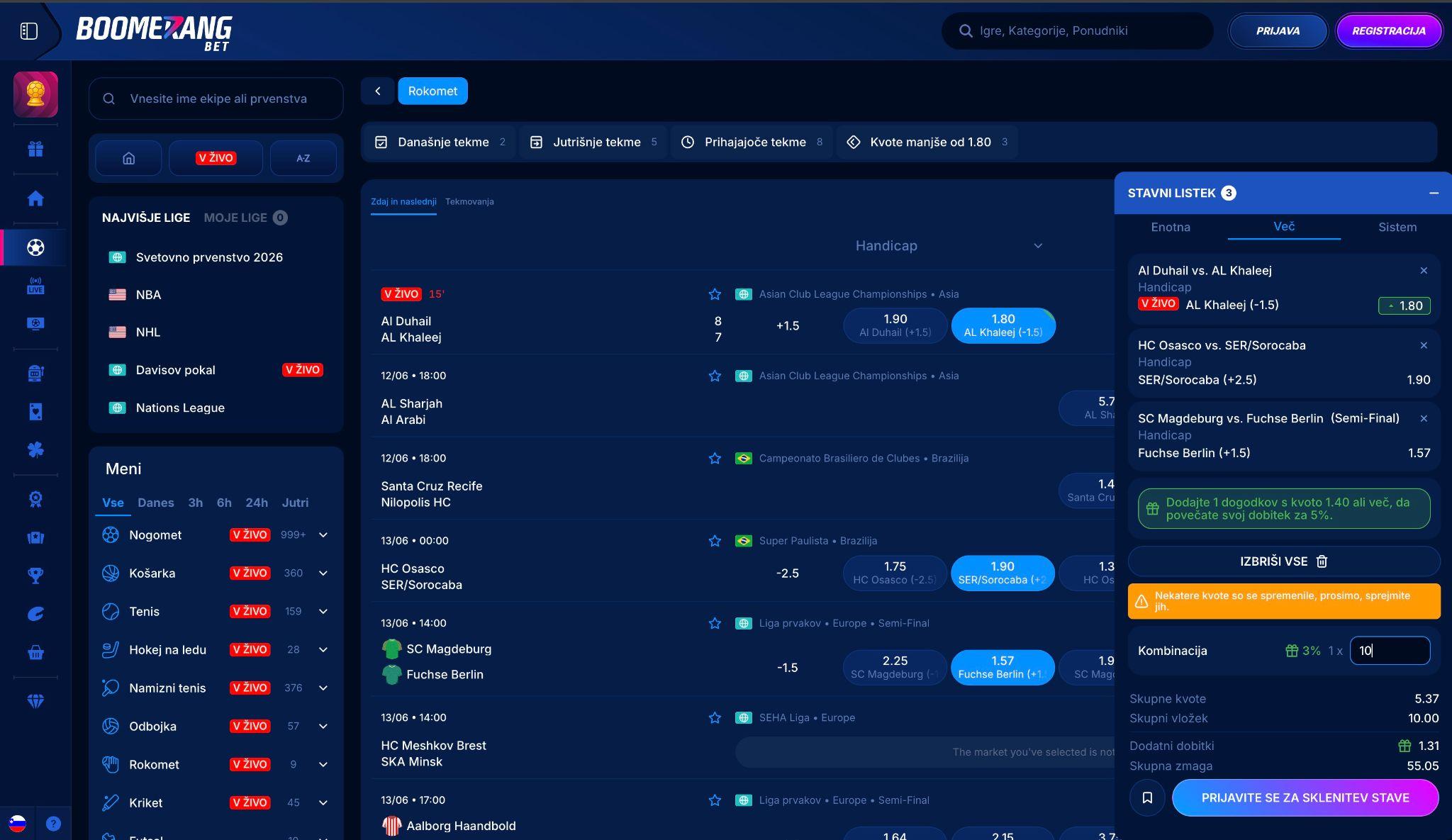1452x840 pixels.
Task: Open the live betting sidebar icon
Action: 35,286
